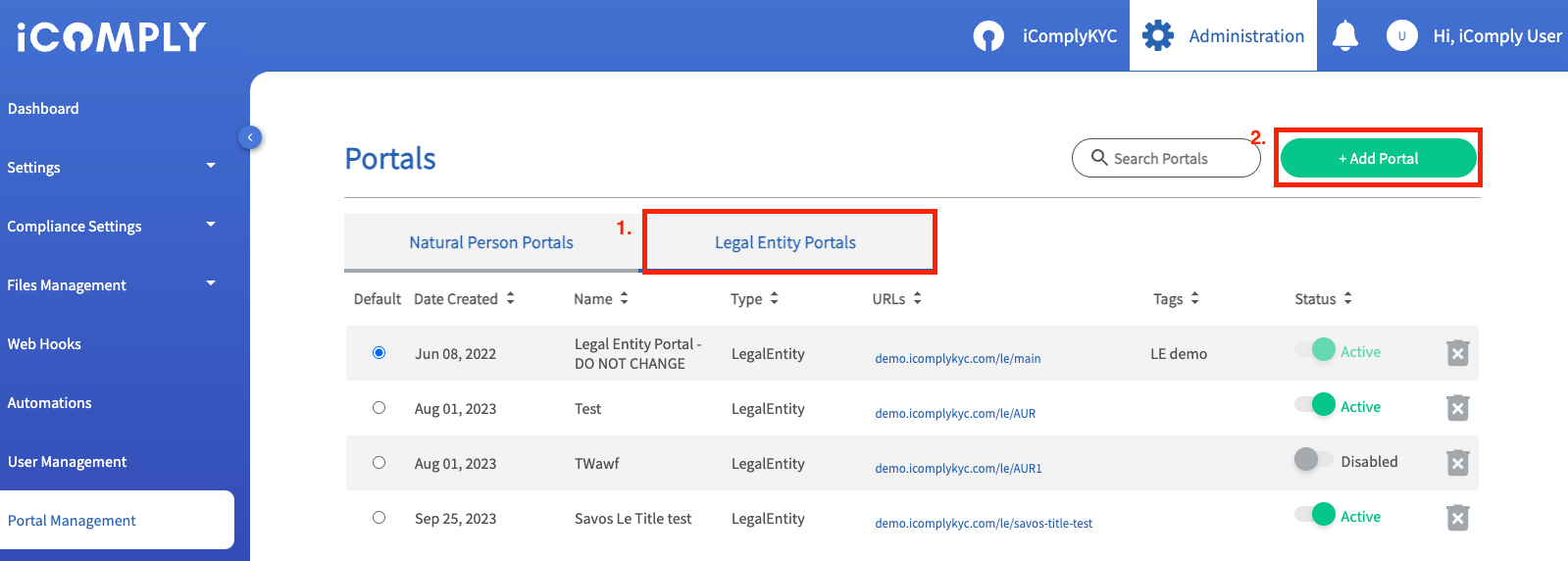Click the user avatar circle
The height and width of the screenshot is (561, 1568).
[1401, 36]
